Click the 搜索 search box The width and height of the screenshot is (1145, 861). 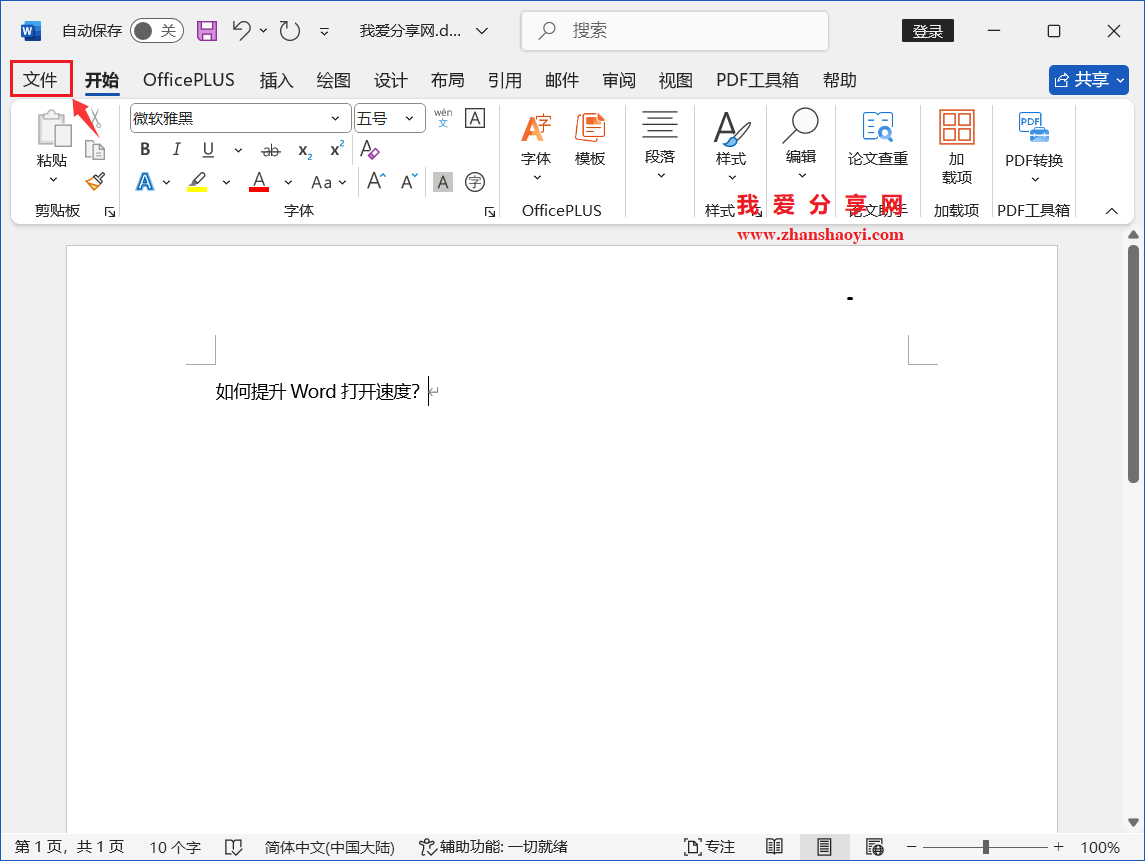tap(675, 31)
